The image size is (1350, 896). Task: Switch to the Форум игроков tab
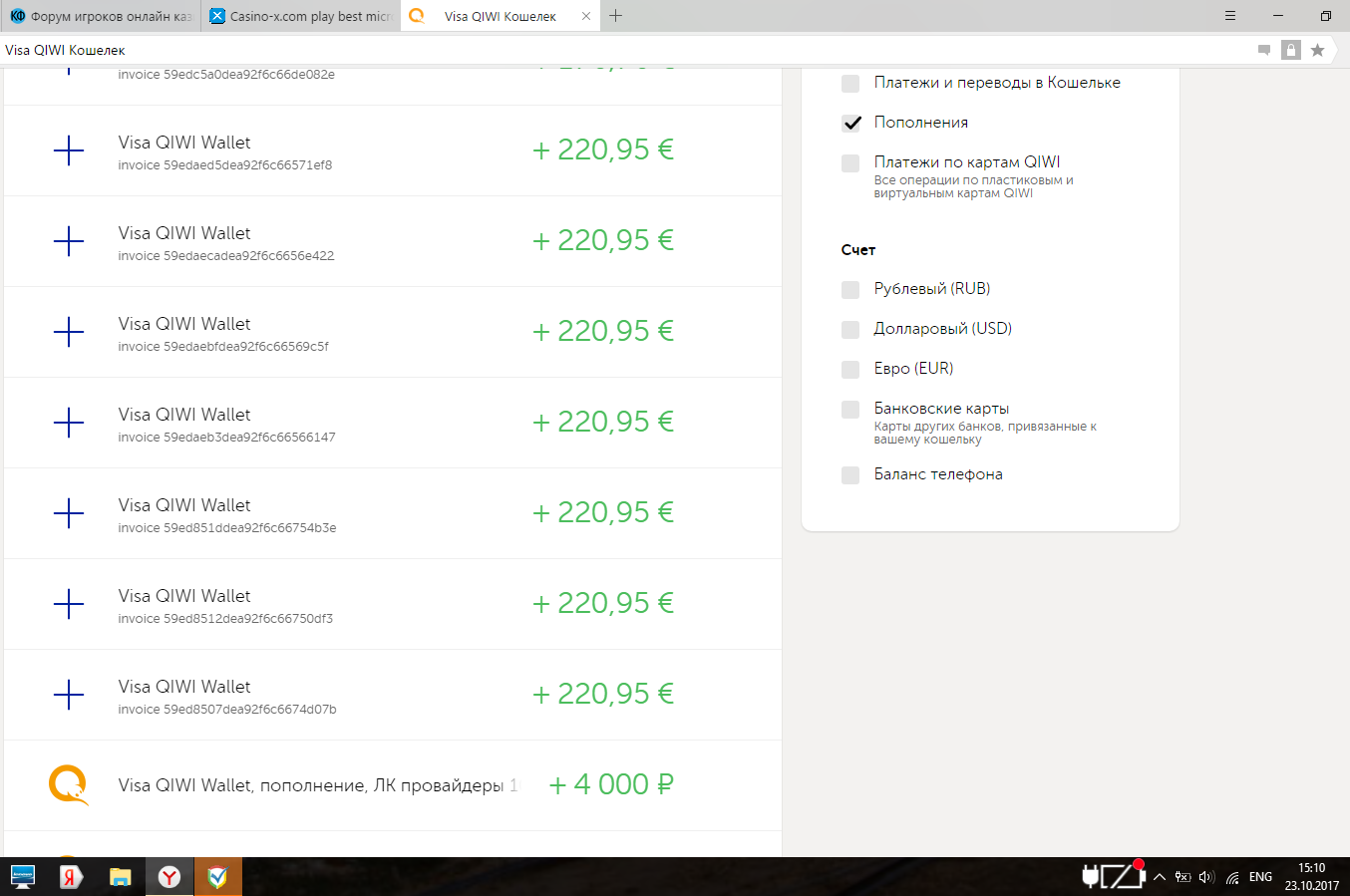pos(101,16)
